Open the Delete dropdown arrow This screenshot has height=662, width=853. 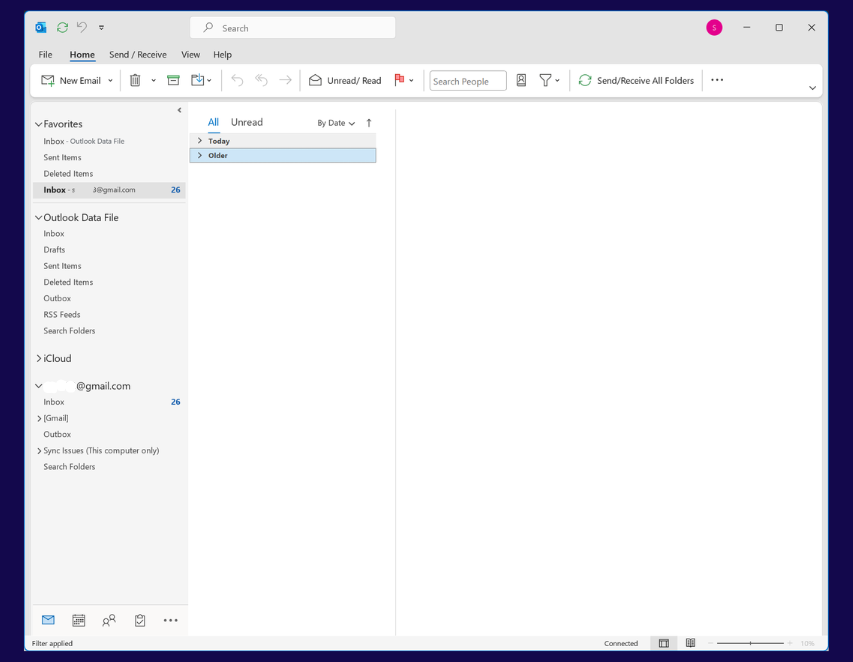153,81
